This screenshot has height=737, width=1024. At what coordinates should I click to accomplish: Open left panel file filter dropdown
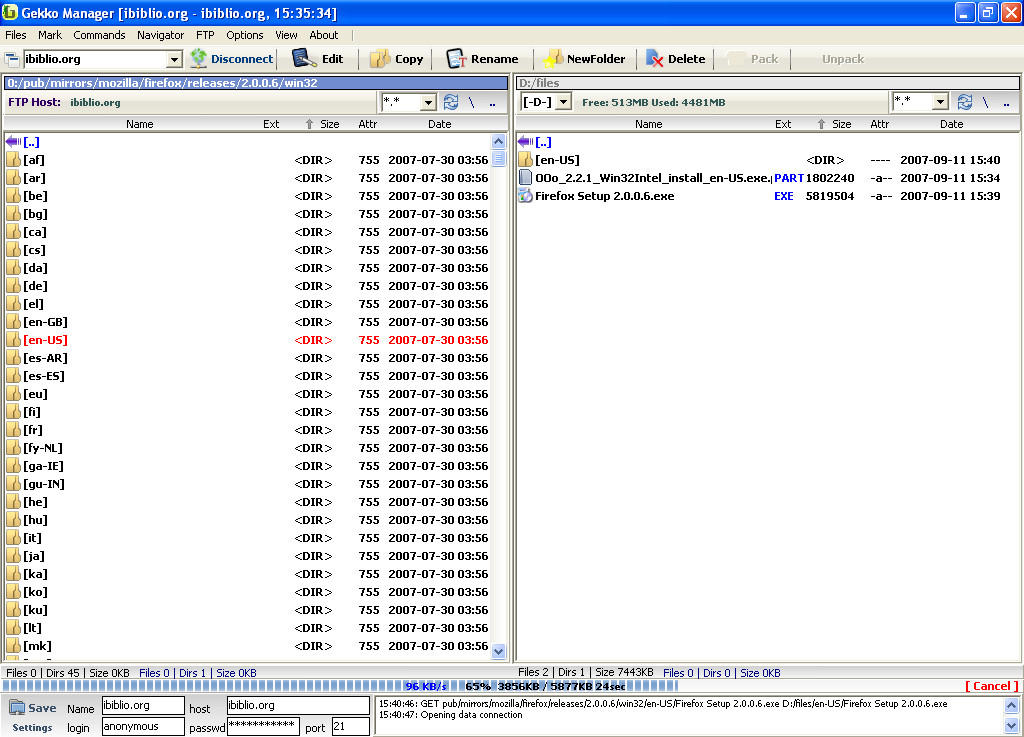tap(428, 102)
